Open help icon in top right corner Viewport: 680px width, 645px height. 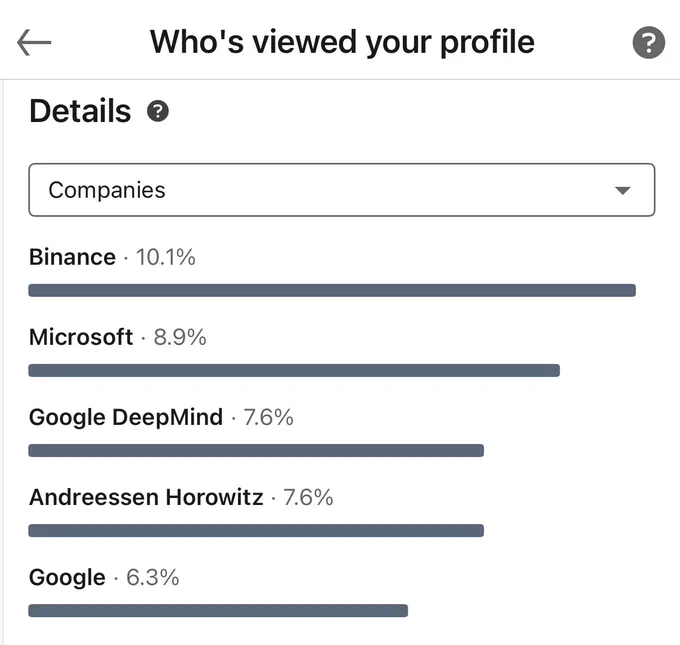[648, 43]
